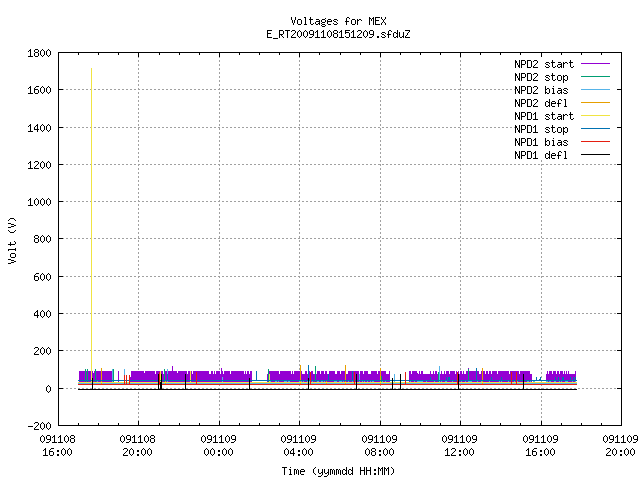Click the green NPD2 stop legend line
This screenshot has height=480, width=640.
click(x=595, y=76)
